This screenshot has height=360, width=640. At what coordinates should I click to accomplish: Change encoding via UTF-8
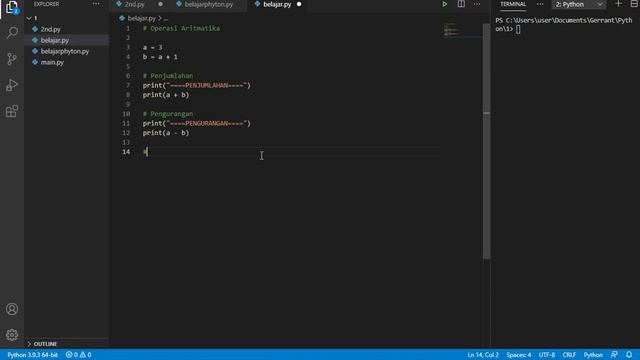tap(547, 355)
